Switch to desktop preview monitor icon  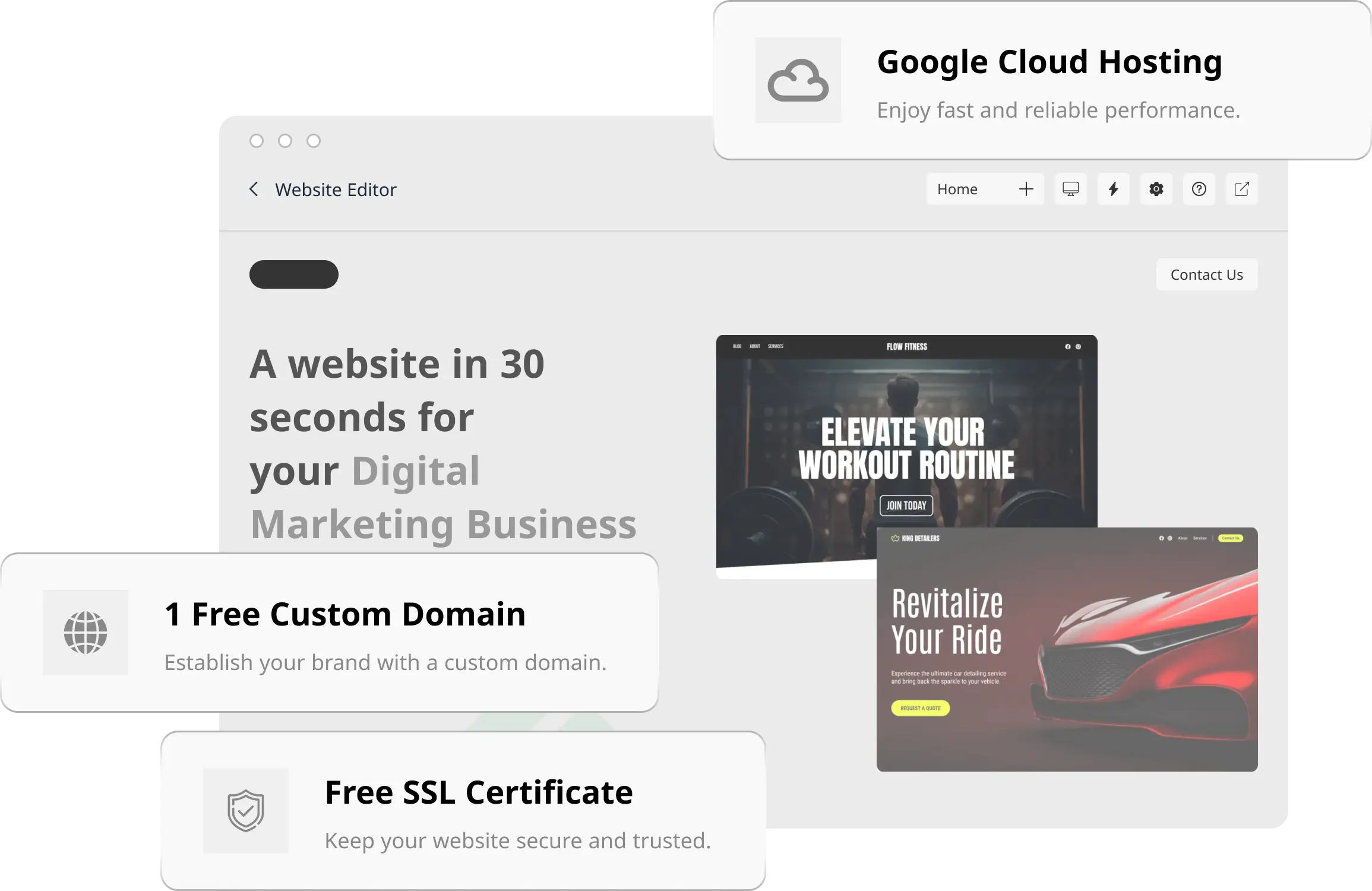(1070, 189)
